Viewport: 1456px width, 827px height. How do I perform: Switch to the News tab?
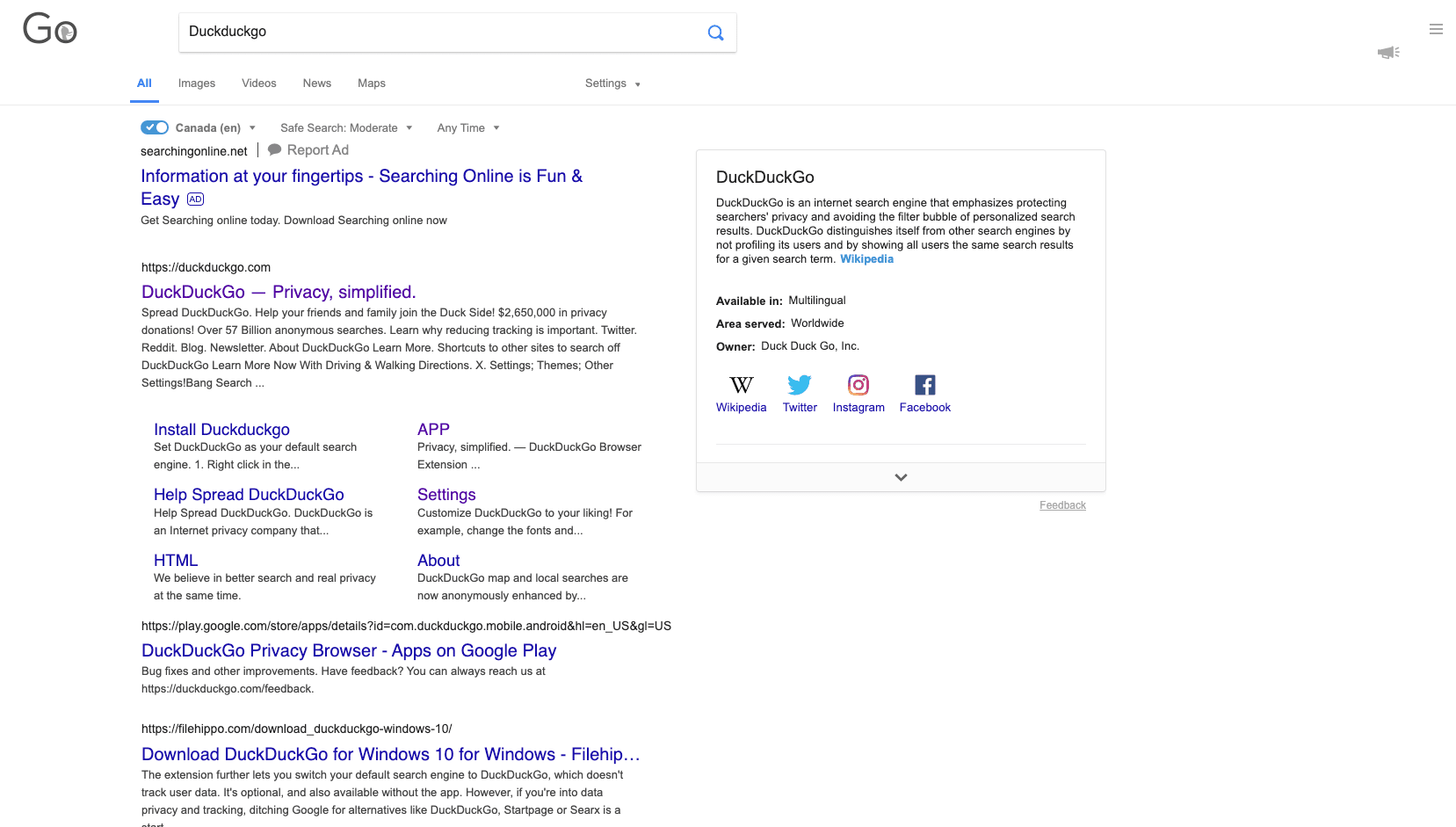pos(317,83)
